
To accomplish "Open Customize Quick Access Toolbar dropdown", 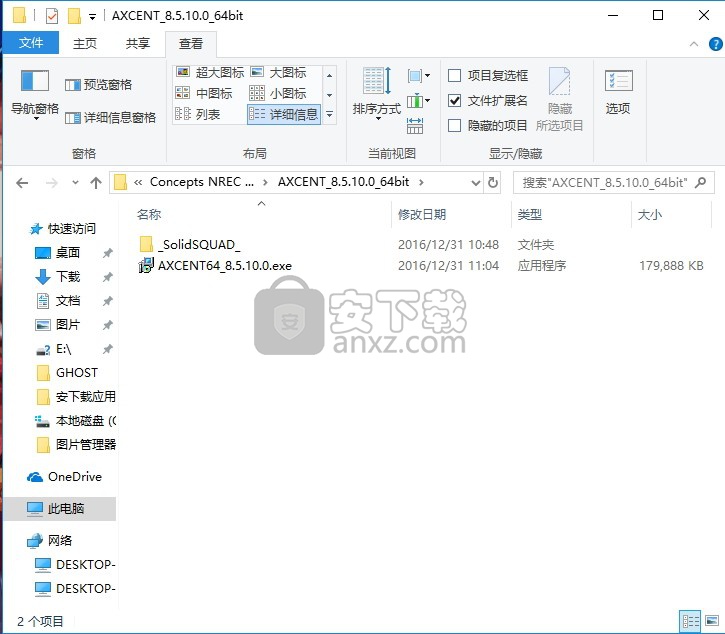I will click(92, 17).
